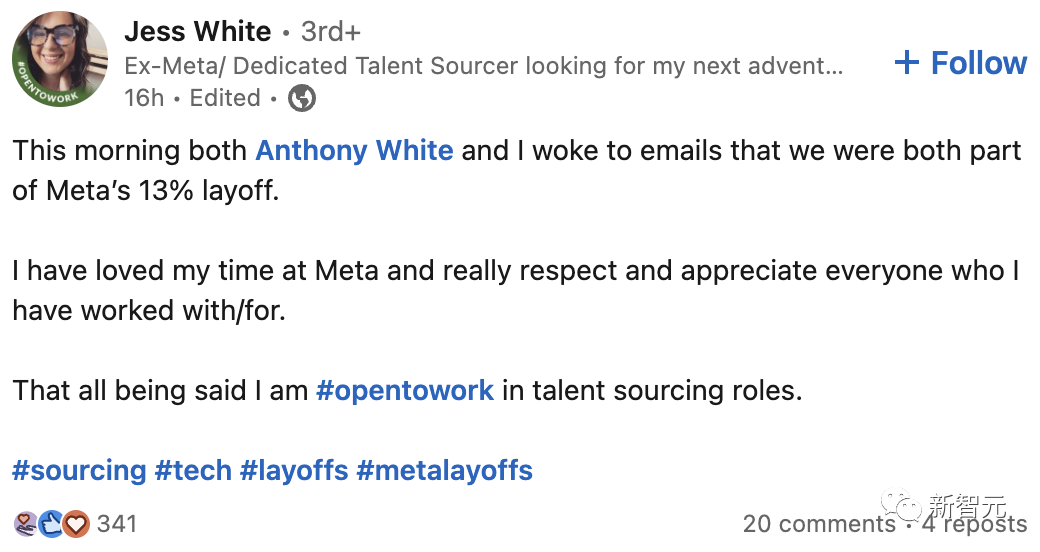
Task: Visit the #metalayoffs hashtag
Action: coord(444,470)
